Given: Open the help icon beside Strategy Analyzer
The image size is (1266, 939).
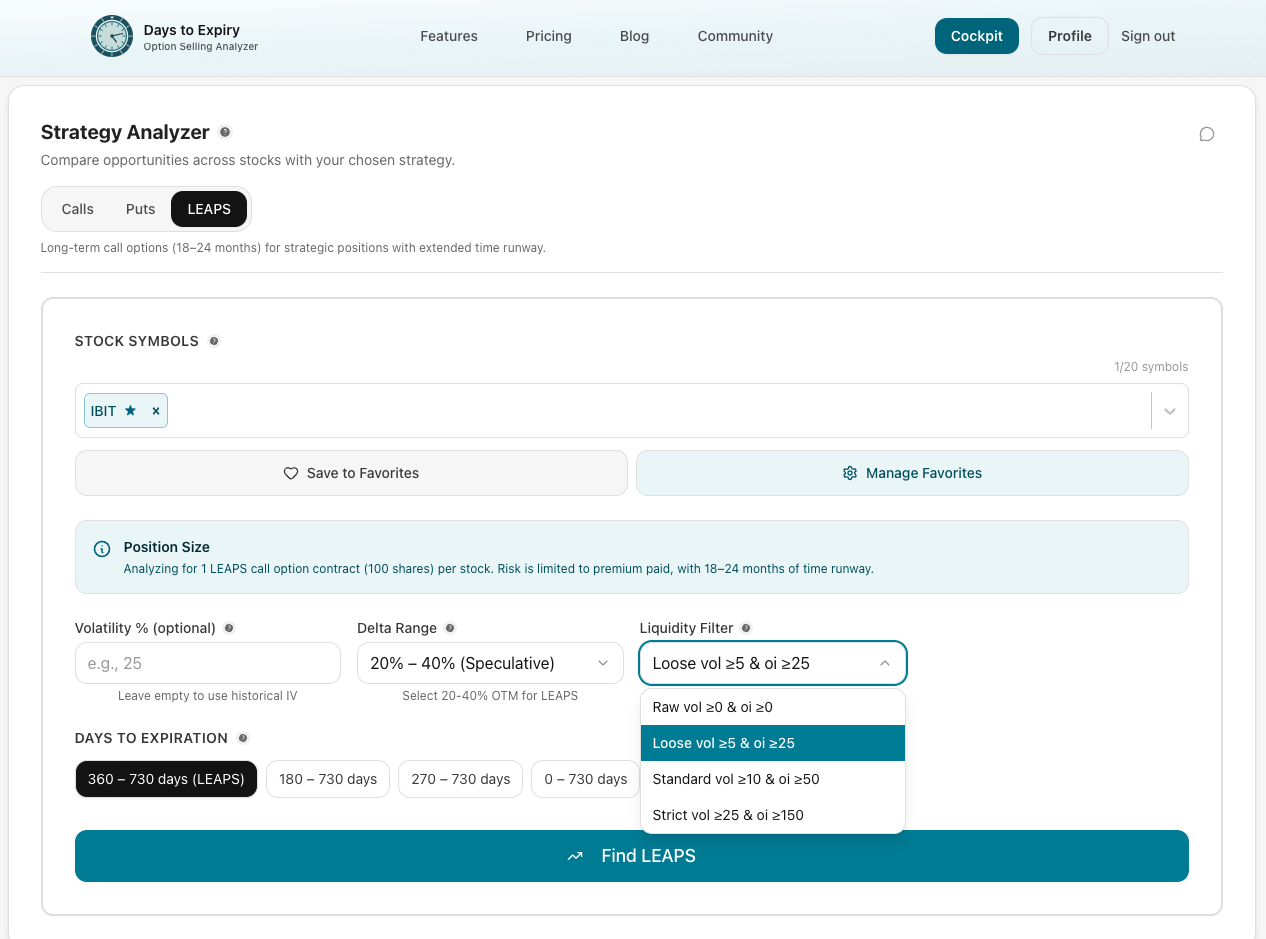Looking at the screenshot, I should pos(224,131).
